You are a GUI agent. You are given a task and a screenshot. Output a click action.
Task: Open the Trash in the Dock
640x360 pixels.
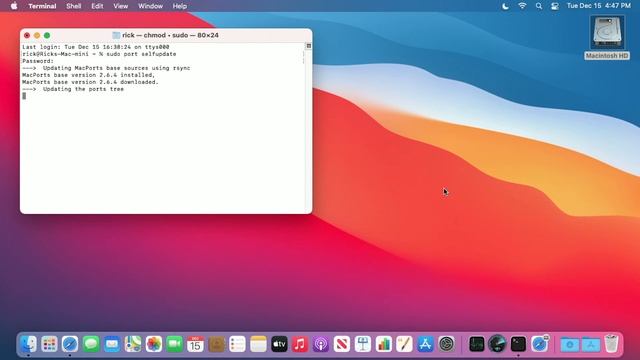611,344
